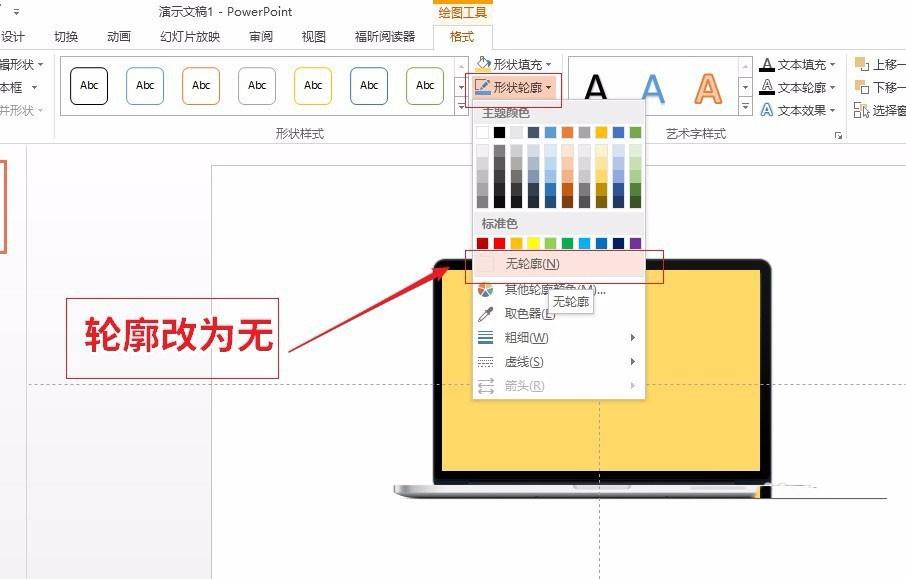Click the 虚线 dashed line icon
This screenshot has width=906, height=579.
coord(486,361)
